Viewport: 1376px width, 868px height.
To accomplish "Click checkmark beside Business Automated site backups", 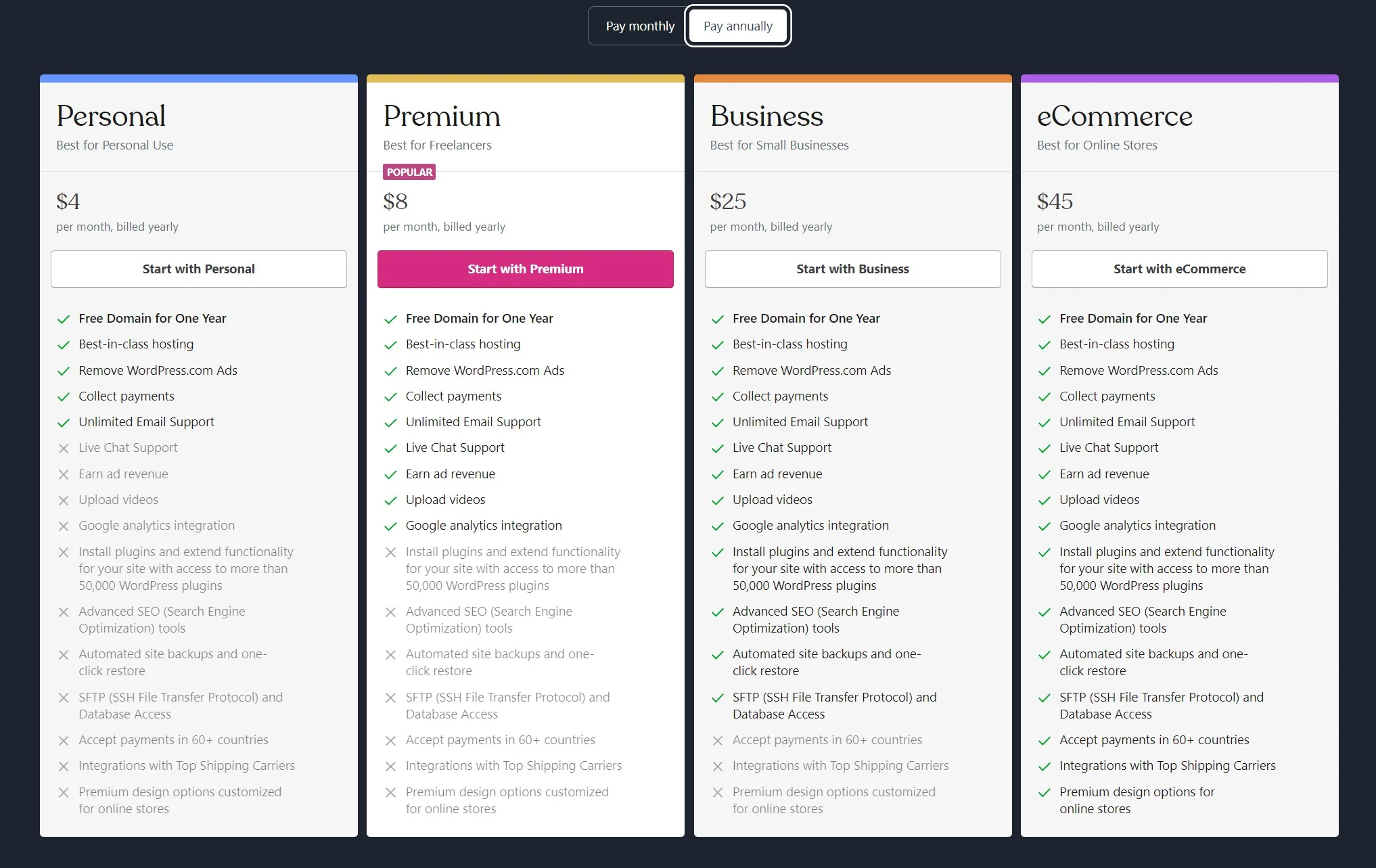I will click(x=718, y=655).
